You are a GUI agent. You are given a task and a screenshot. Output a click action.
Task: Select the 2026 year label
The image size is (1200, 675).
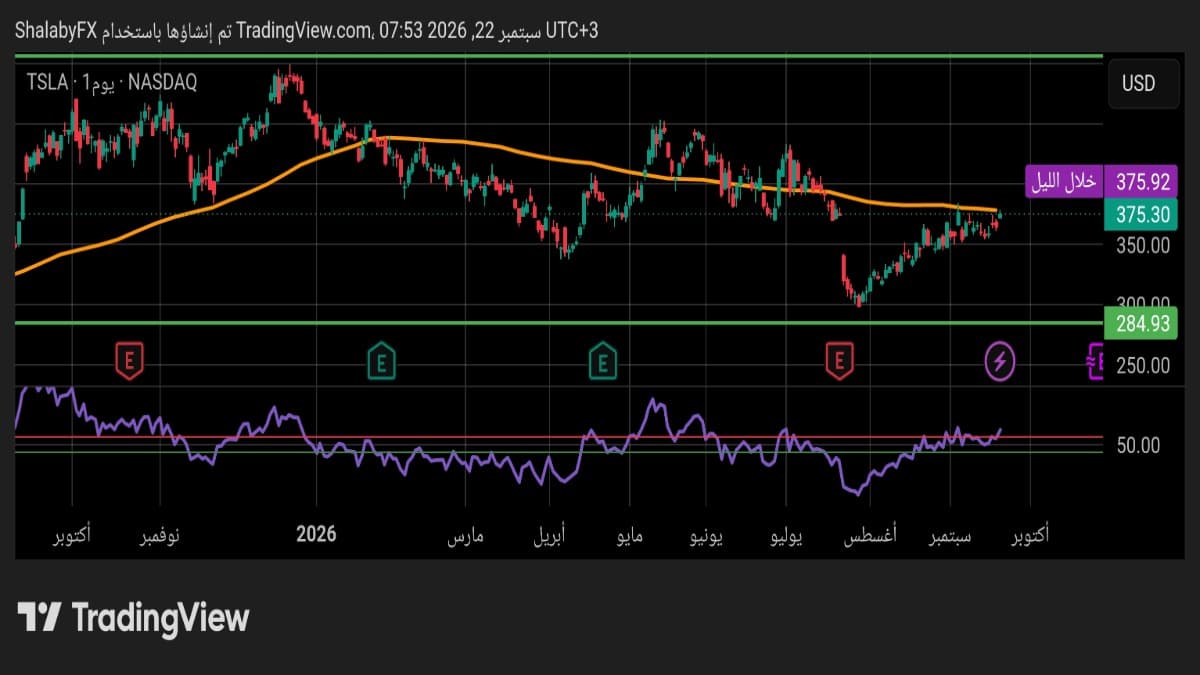click(317, 534)
